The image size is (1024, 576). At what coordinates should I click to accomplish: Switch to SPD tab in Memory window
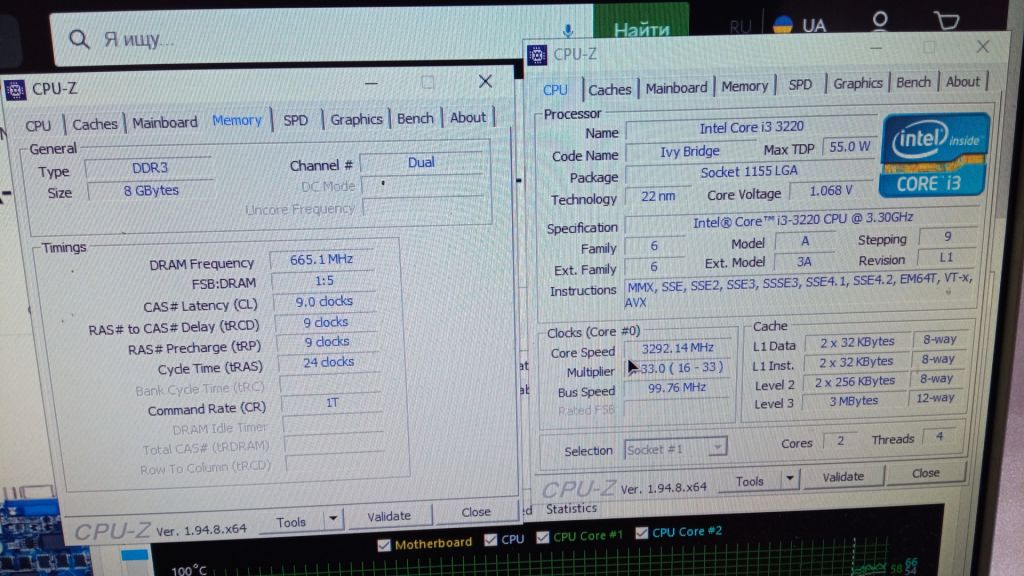point(295,120)
